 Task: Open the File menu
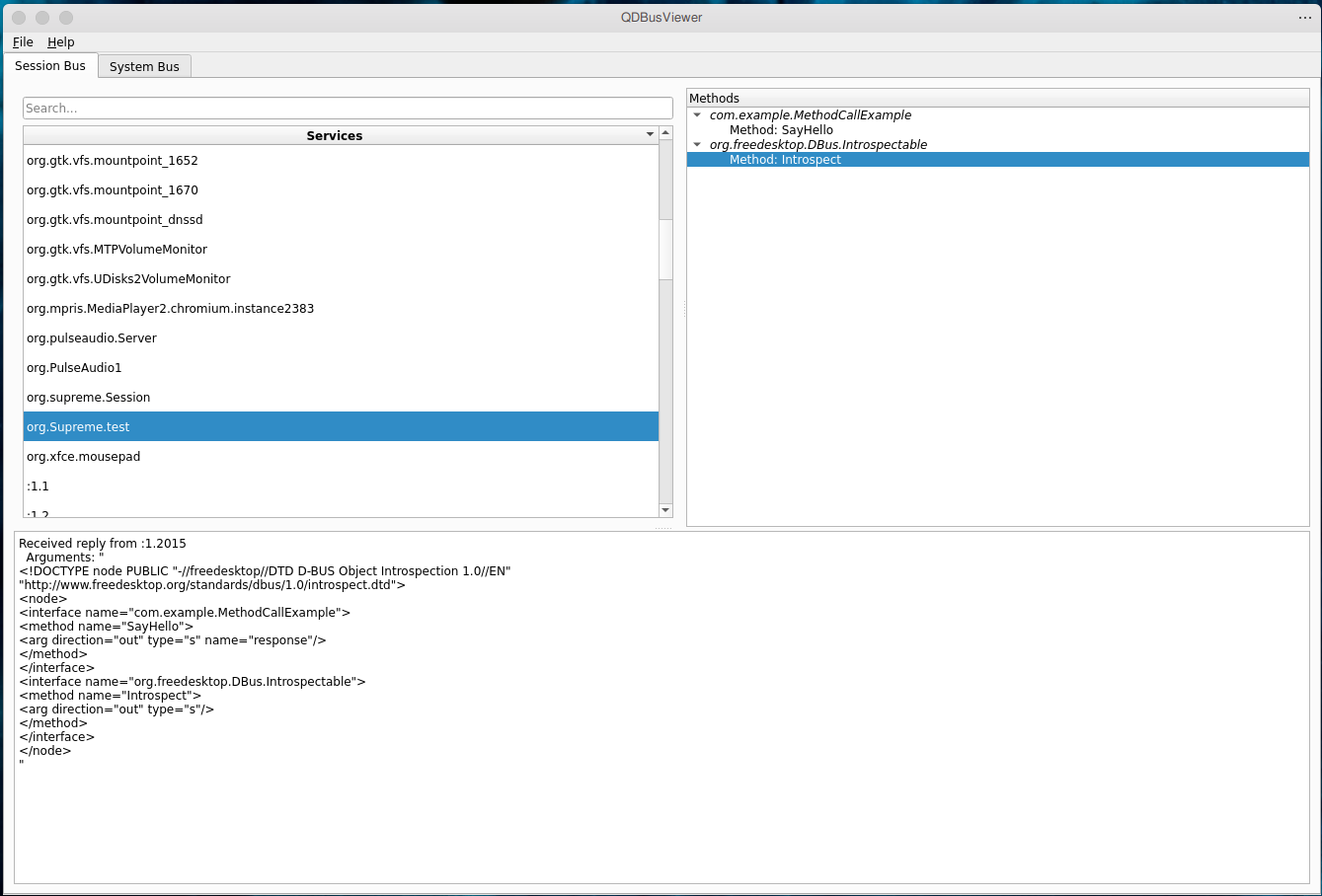pyautogui.click(x=23, y=42)
